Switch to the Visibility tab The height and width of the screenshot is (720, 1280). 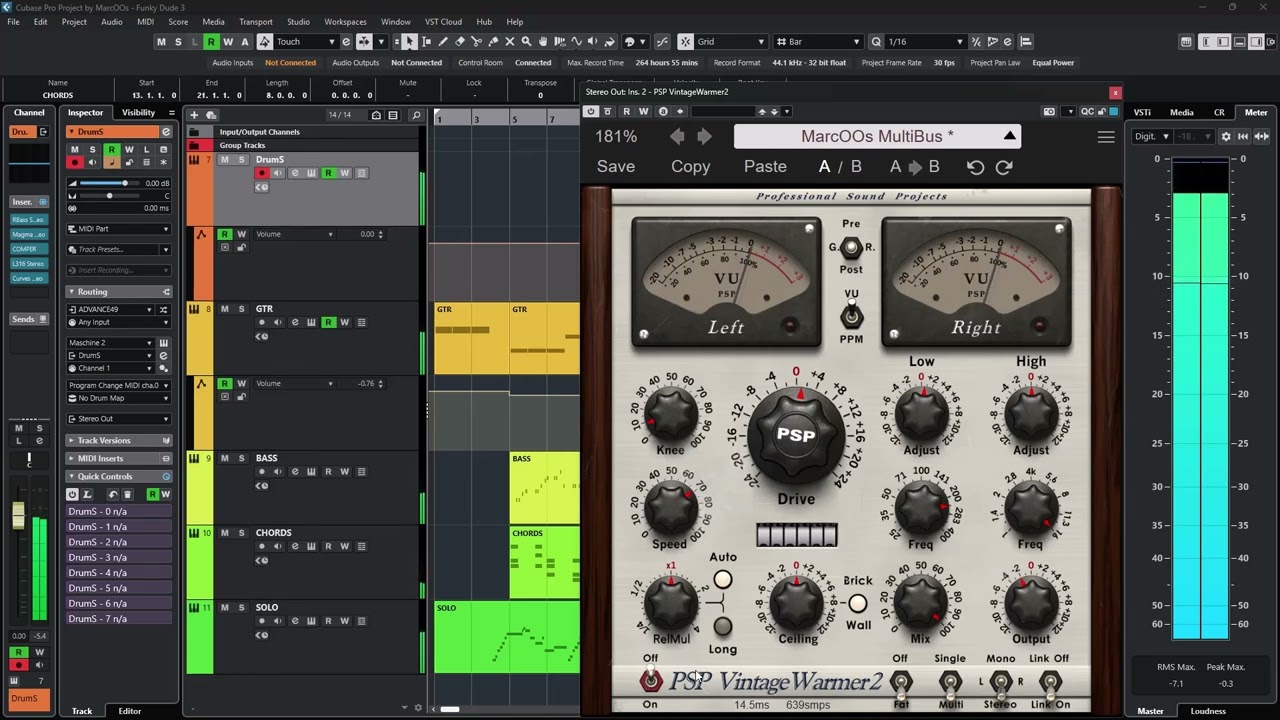[x=138, y=113]
